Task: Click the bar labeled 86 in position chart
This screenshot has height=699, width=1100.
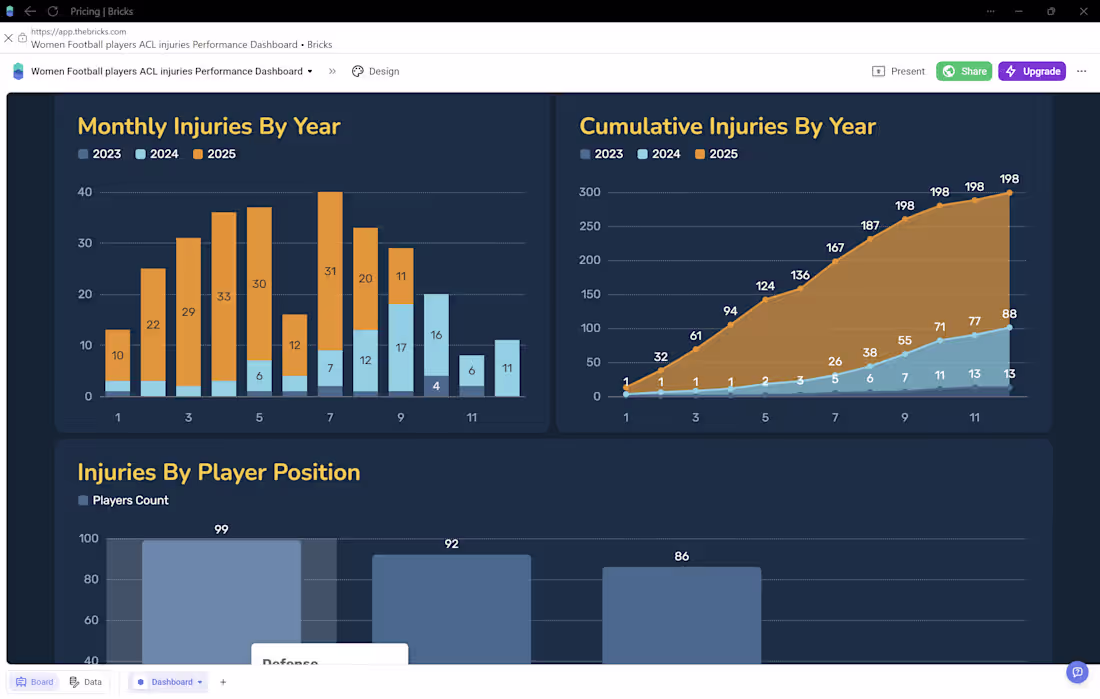Action: 681,615
